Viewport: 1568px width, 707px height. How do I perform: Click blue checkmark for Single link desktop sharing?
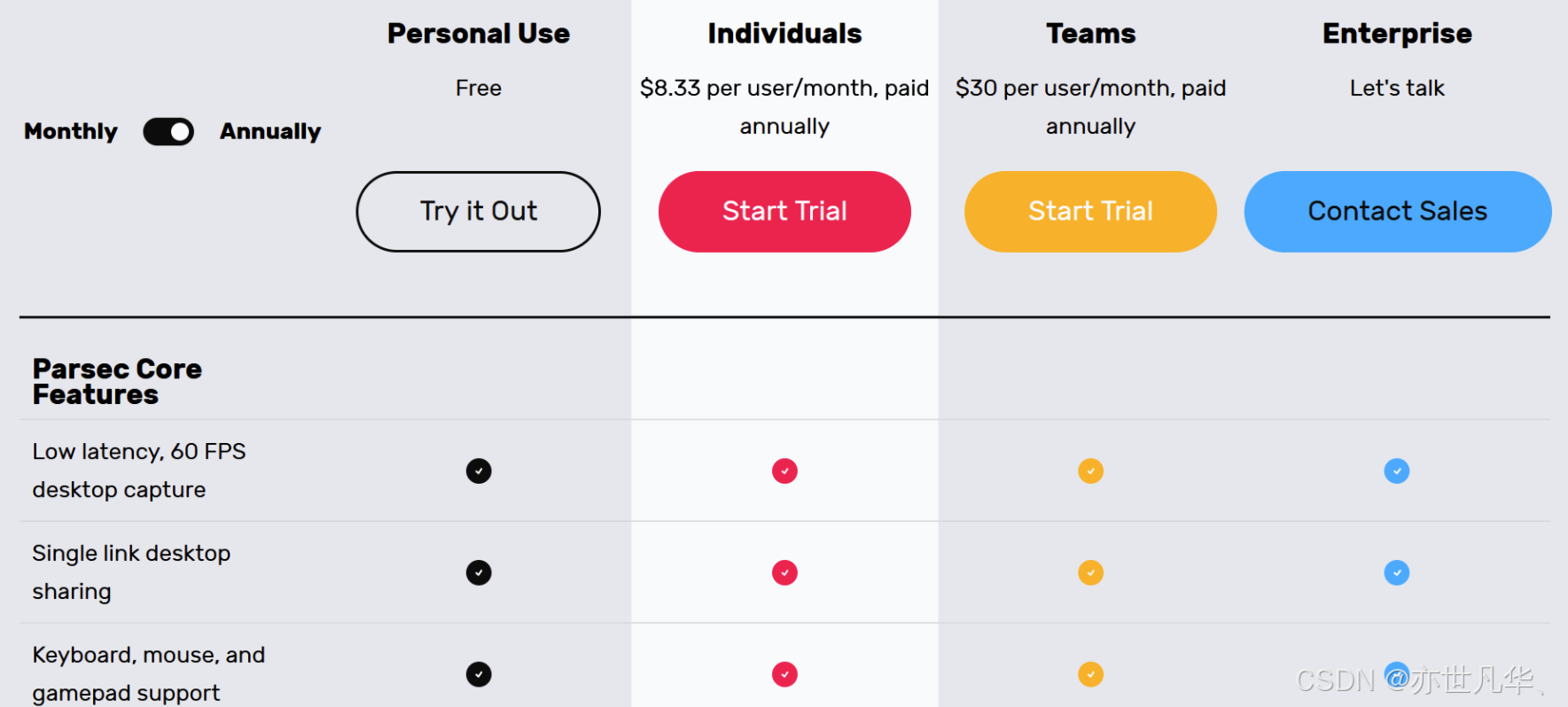click(1397, 573)
